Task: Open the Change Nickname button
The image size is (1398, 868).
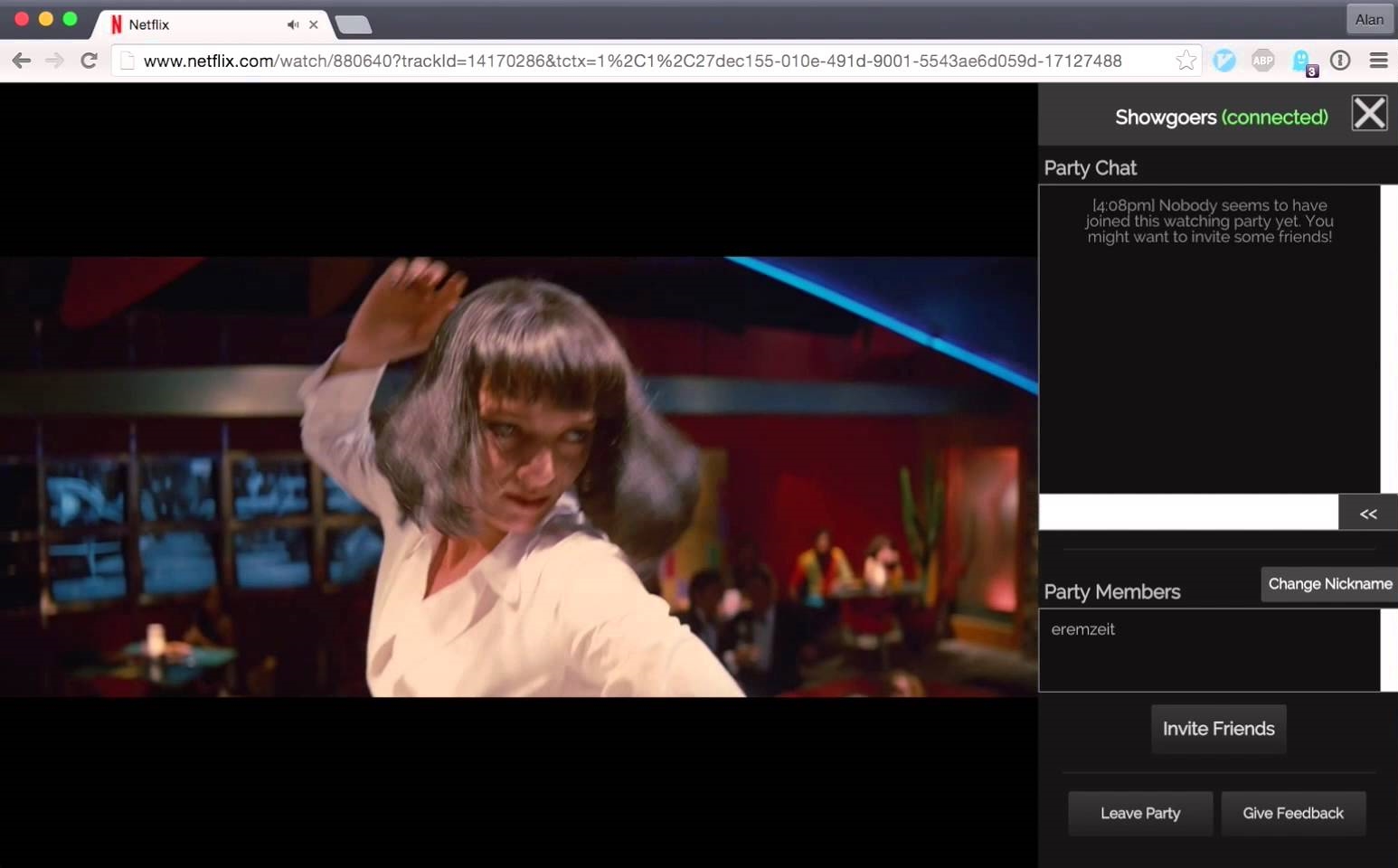Action: pyautogui.click(x=1329, y=584)
